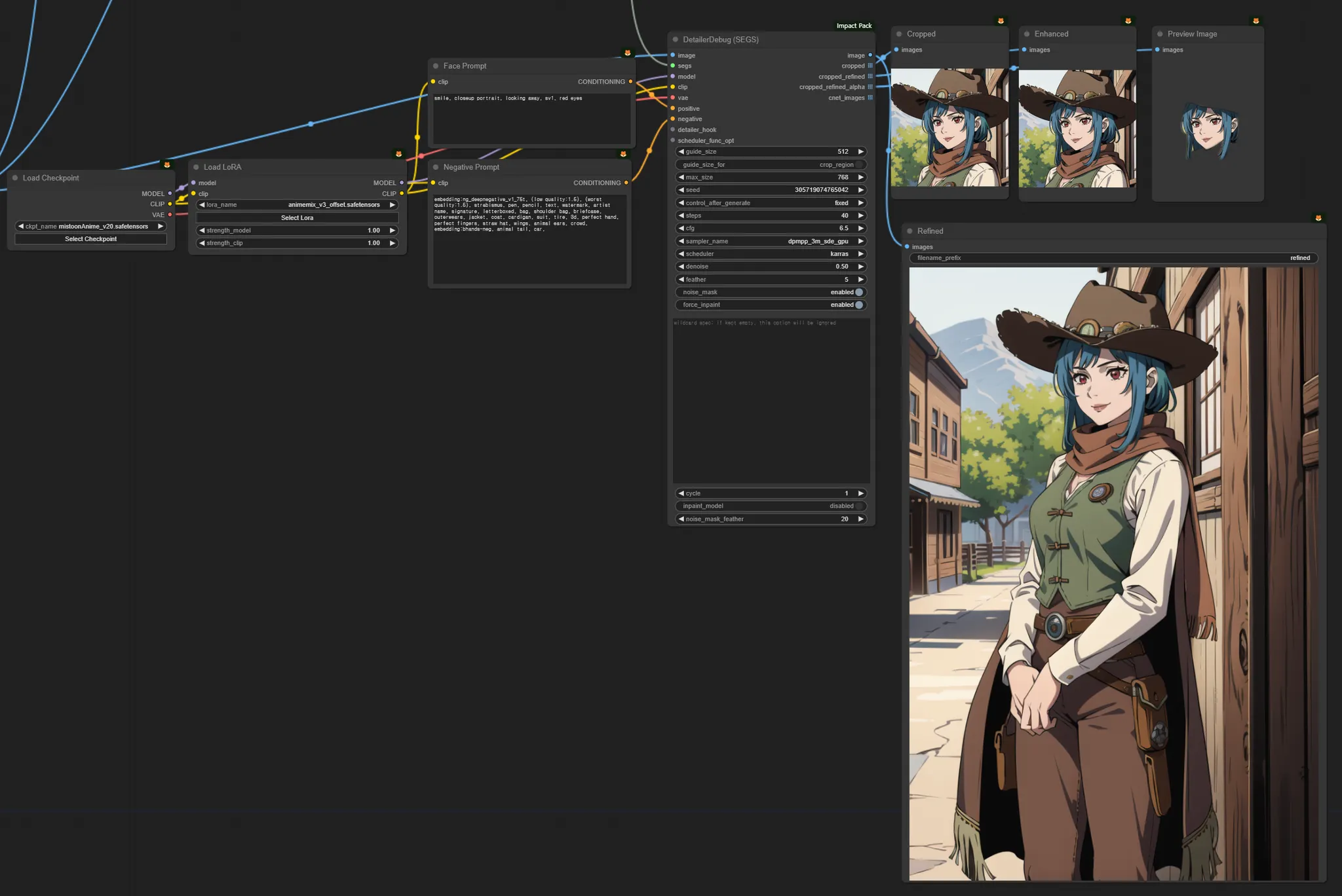
Task: Collapse the Preview Image node via its title dot
Action: coord(1160,34)
